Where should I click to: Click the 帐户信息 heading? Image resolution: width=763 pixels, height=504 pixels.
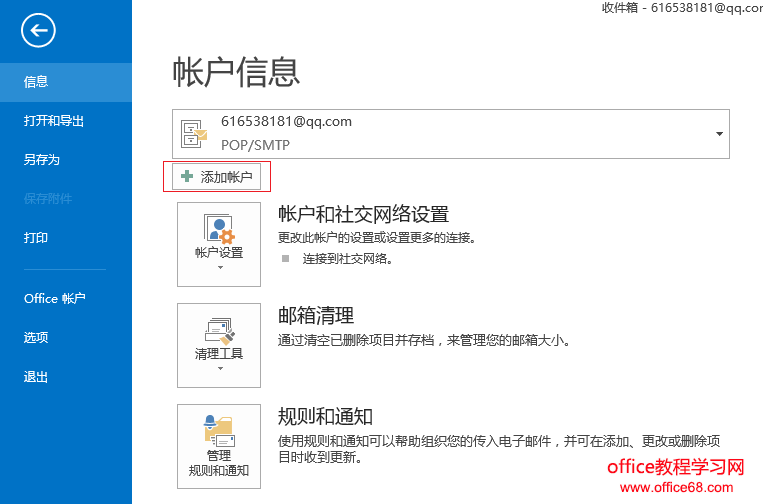point(236,72)
